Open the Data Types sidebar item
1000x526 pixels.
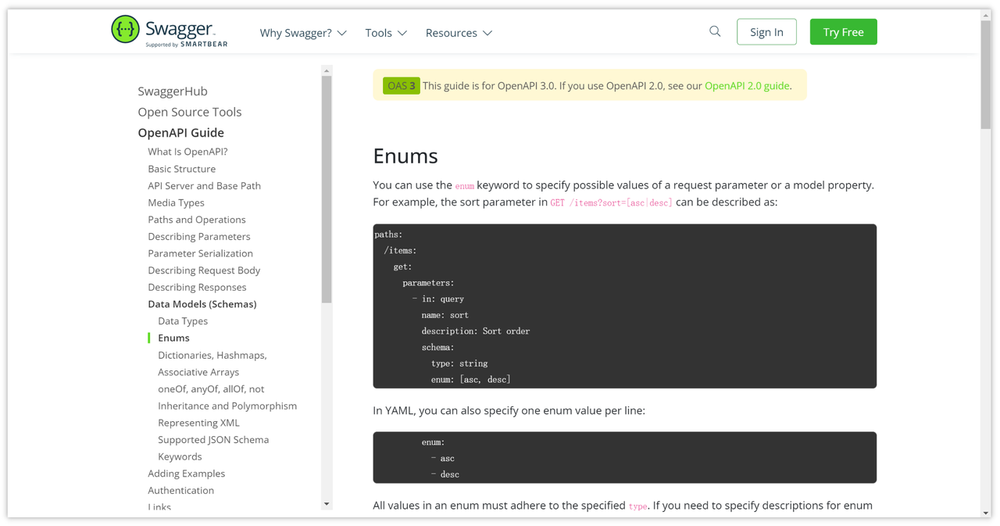coord(183,321)
